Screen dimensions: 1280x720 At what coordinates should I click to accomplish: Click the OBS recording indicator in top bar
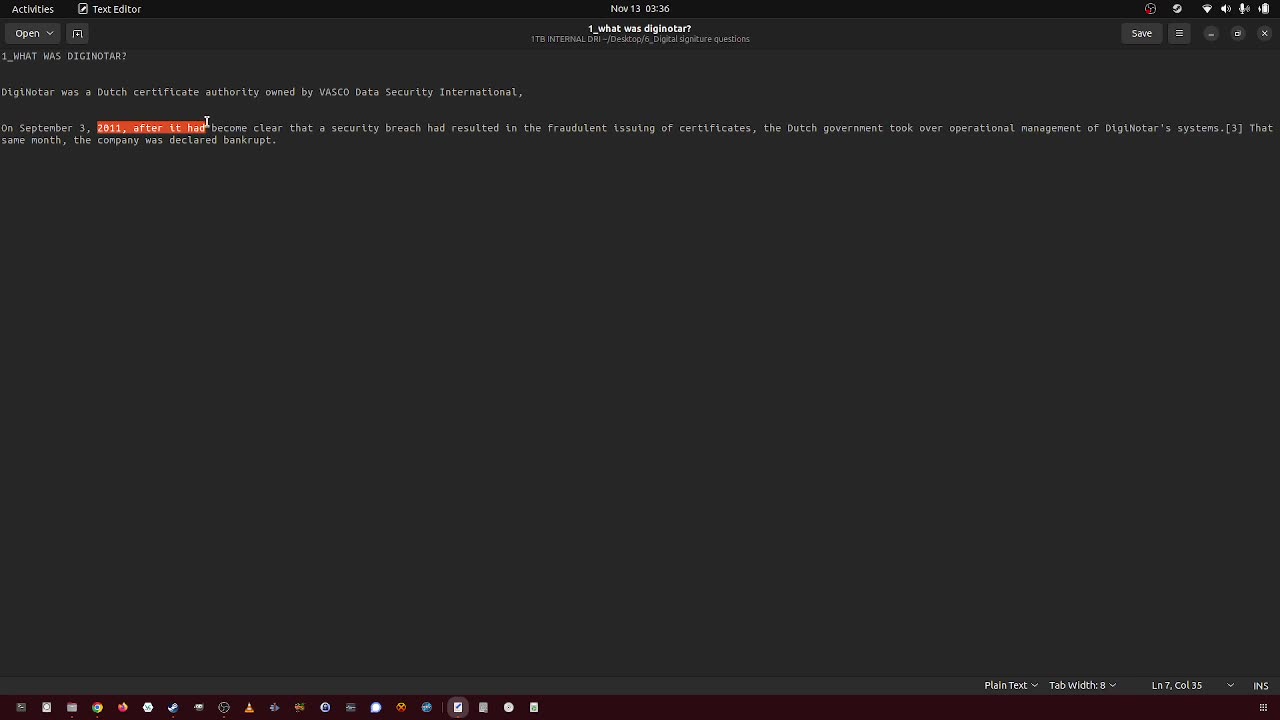[1150, 9]
